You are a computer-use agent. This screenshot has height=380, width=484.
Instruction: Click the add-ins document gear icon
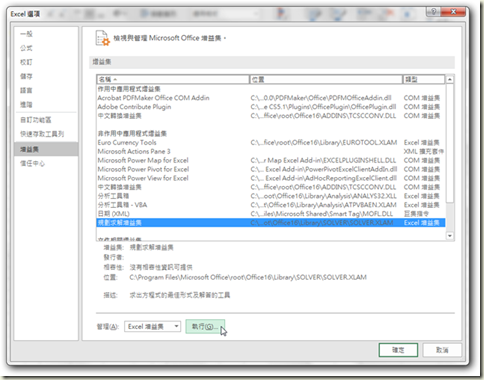(103, 38)
